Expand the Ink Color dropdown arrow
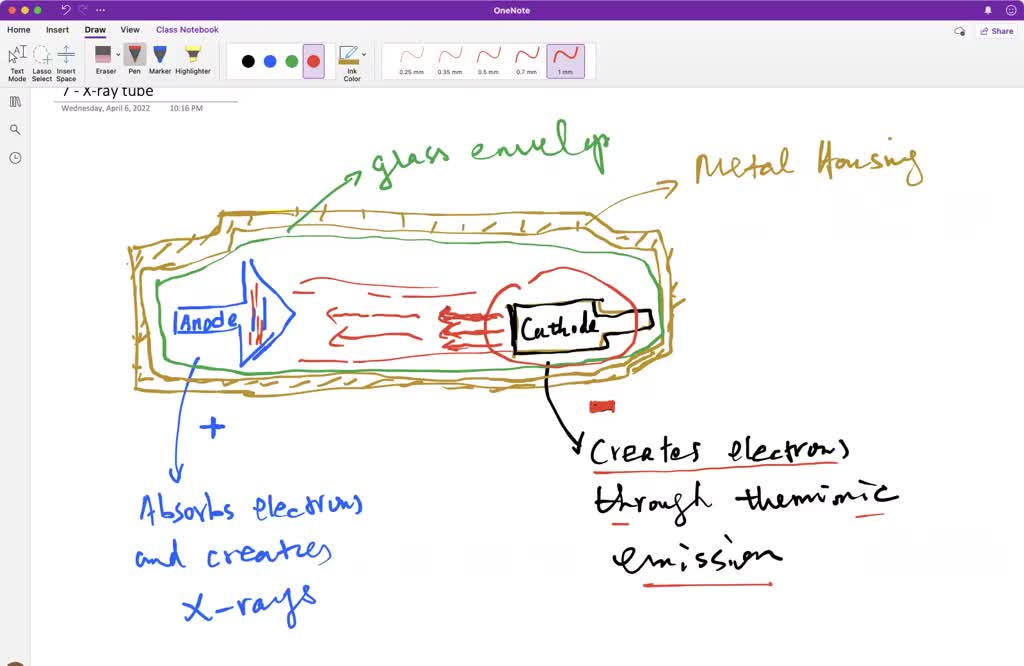The image size is (1024, 666). (364, 55)
